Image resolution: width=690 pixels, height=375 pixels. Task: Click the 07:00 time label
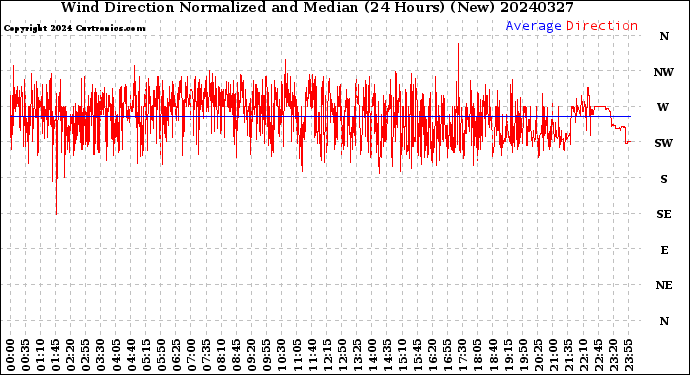tap(191, 355)
